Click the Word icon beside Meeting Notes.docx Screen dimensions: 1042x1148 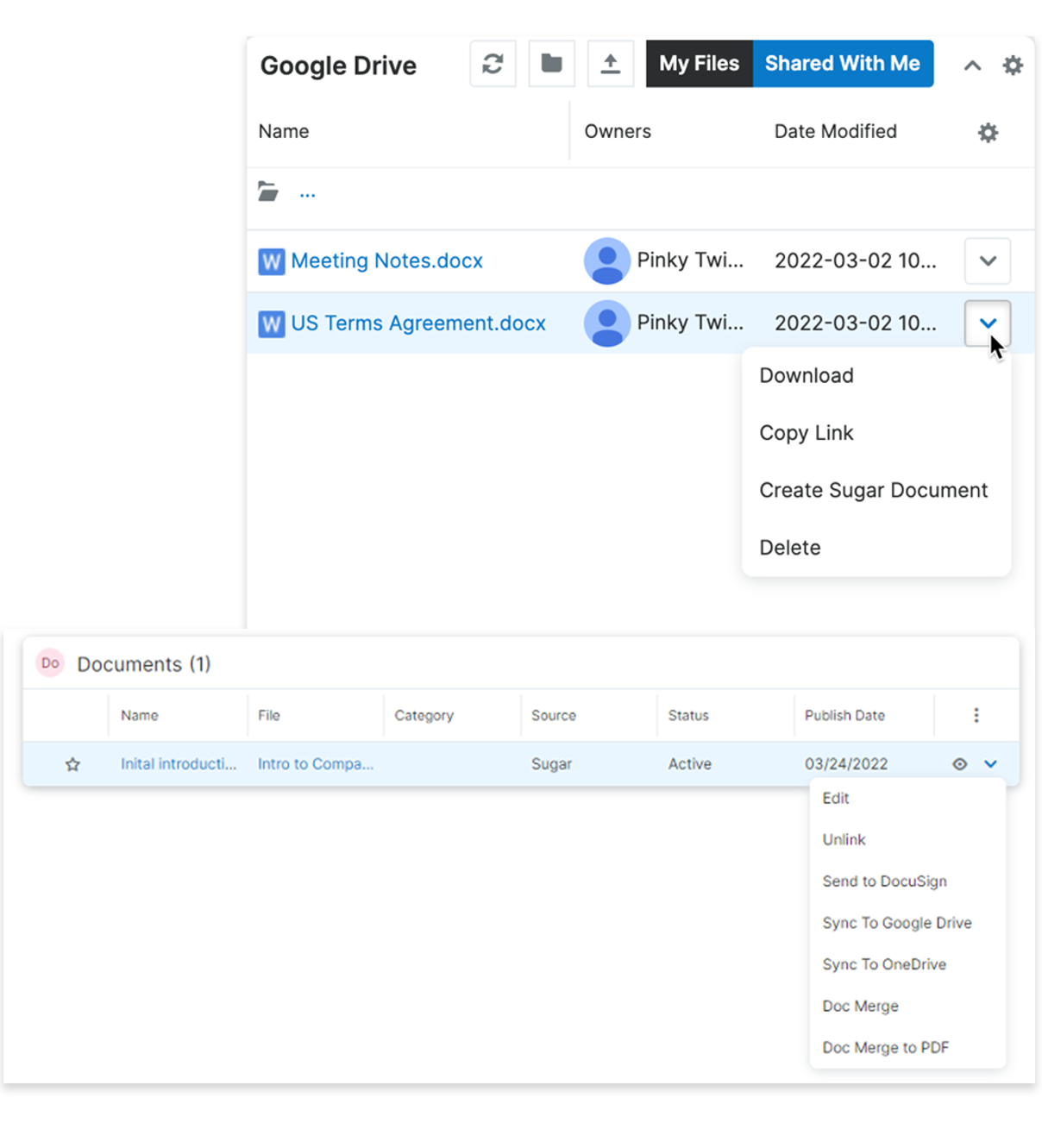point(272,261)
